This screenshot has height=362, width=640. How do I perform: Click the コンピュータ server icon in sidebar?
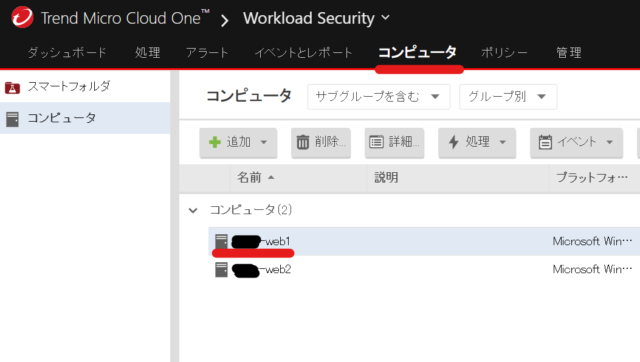point(12,119)
